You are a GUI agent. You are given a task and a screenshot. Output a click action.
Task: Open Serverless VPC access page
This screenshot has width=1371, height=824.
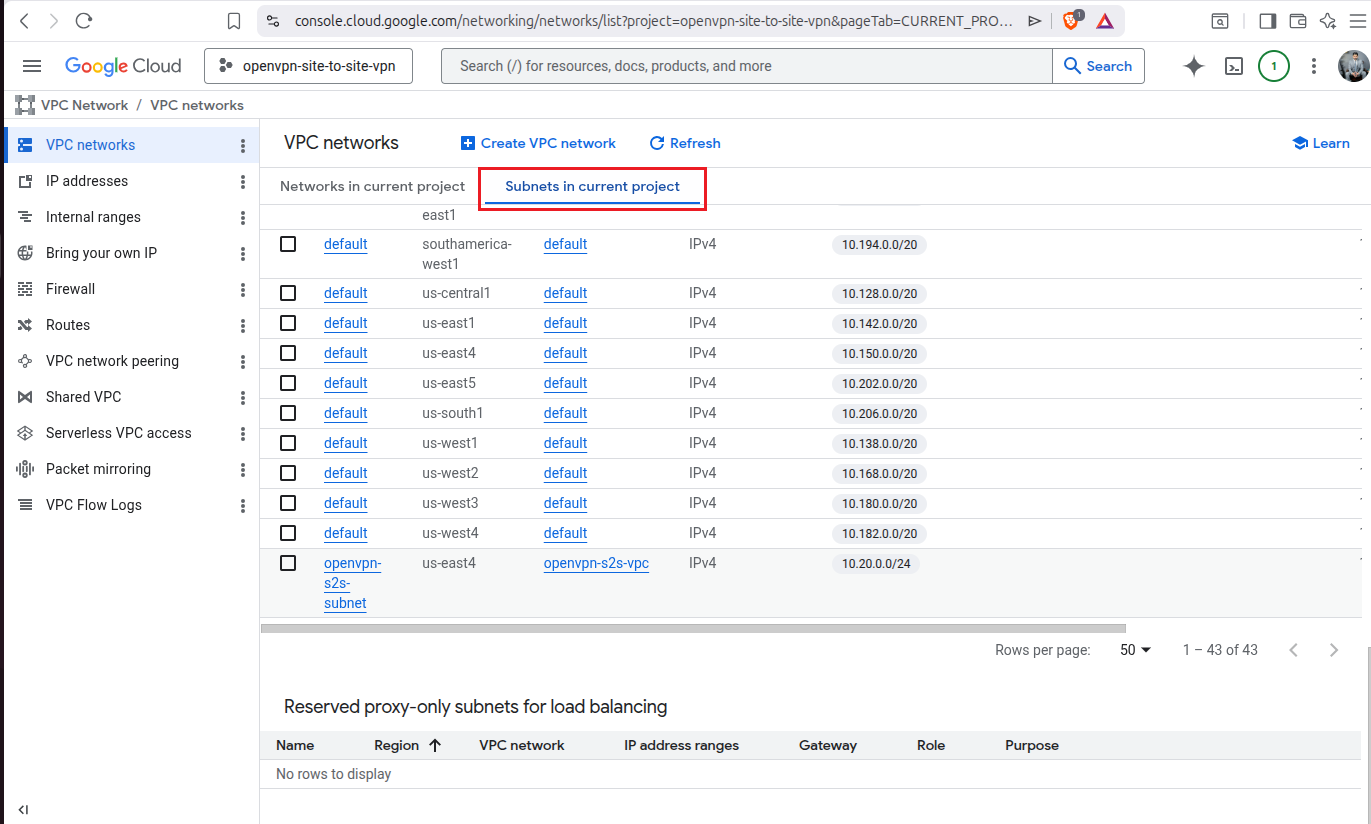pos(118,433)
